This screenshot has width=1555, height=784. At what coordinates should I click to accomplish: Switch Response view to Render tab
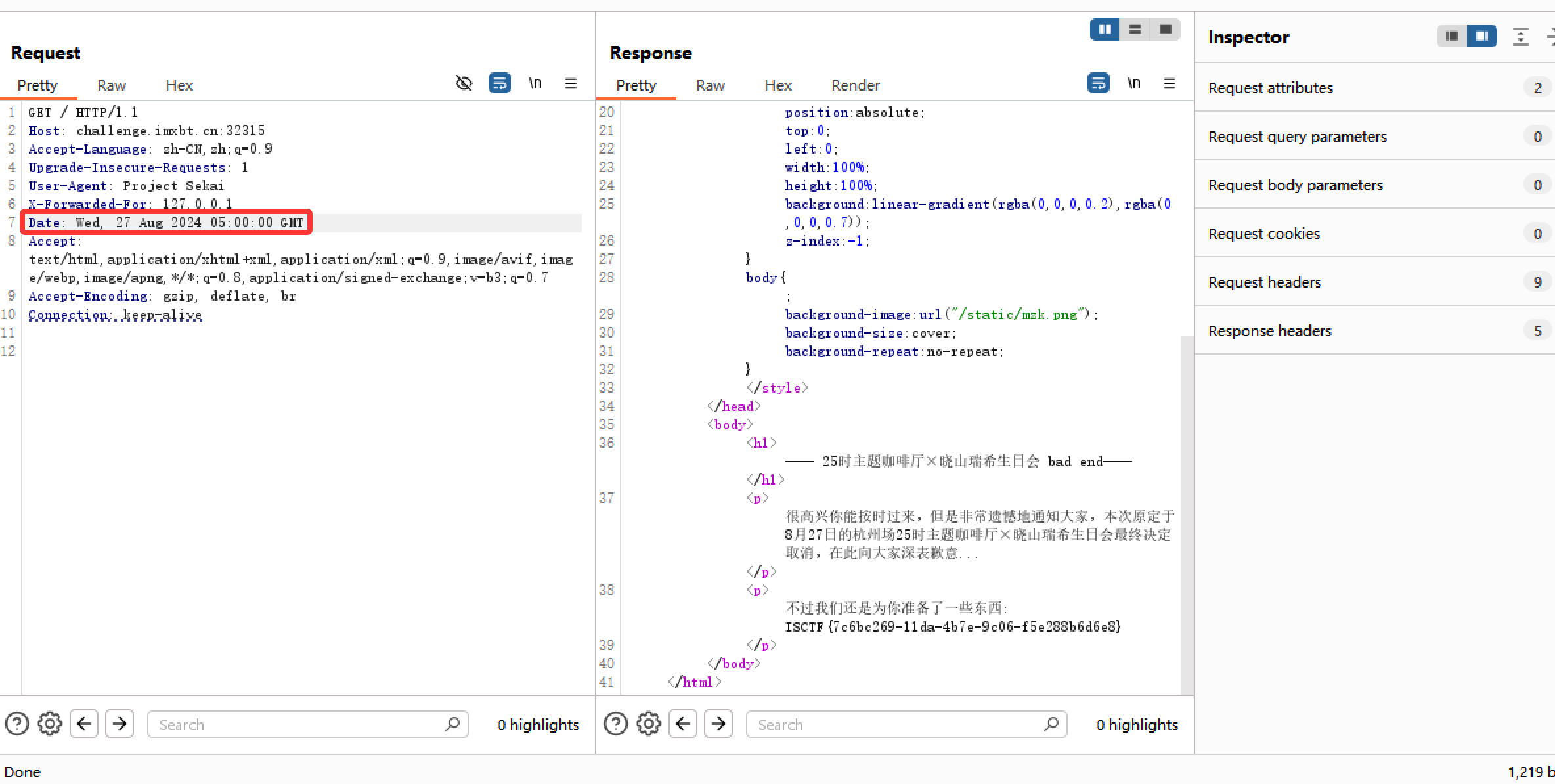point(855,85)
